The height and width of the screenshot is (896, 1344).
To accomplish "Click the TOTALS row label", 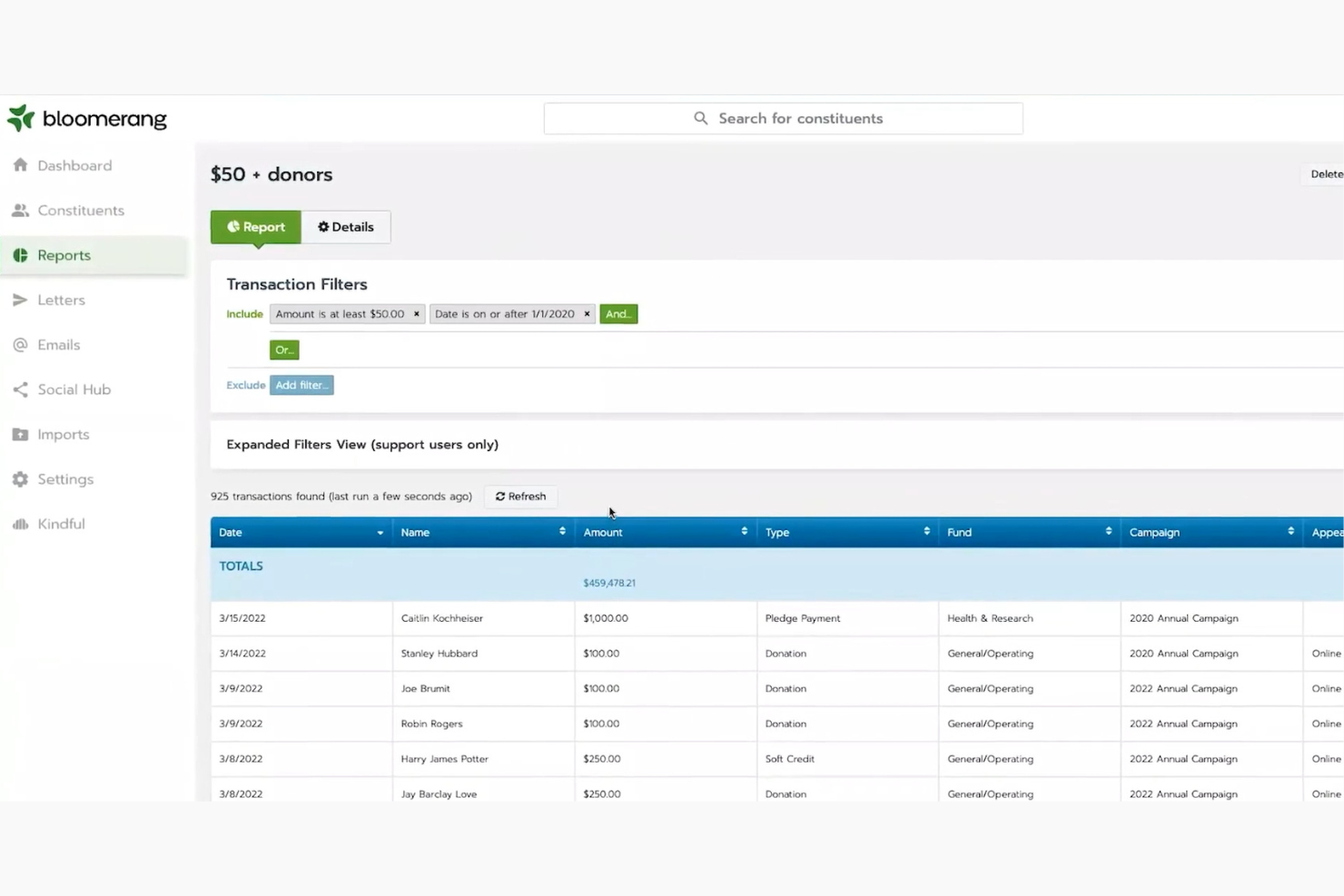I will 241,566.
